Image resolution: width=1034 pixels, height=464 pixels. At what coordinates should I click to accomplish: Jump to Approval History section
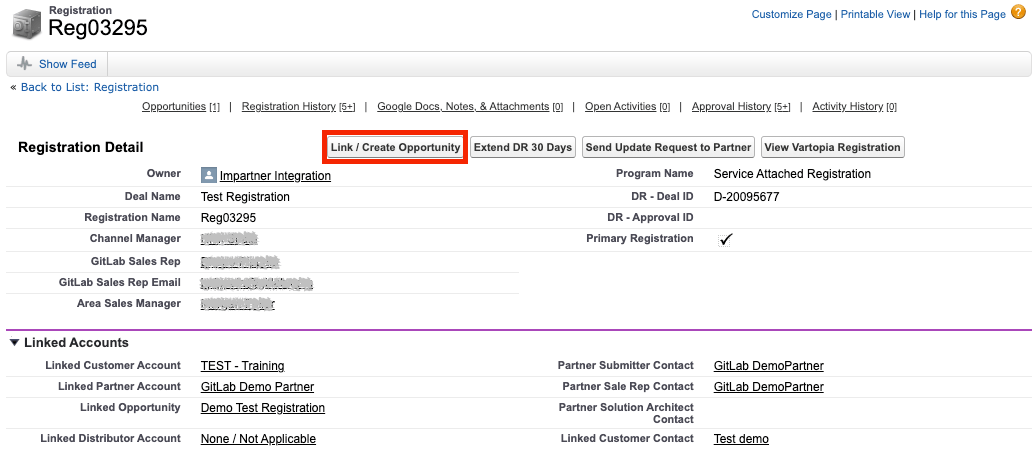pos(731,107)
